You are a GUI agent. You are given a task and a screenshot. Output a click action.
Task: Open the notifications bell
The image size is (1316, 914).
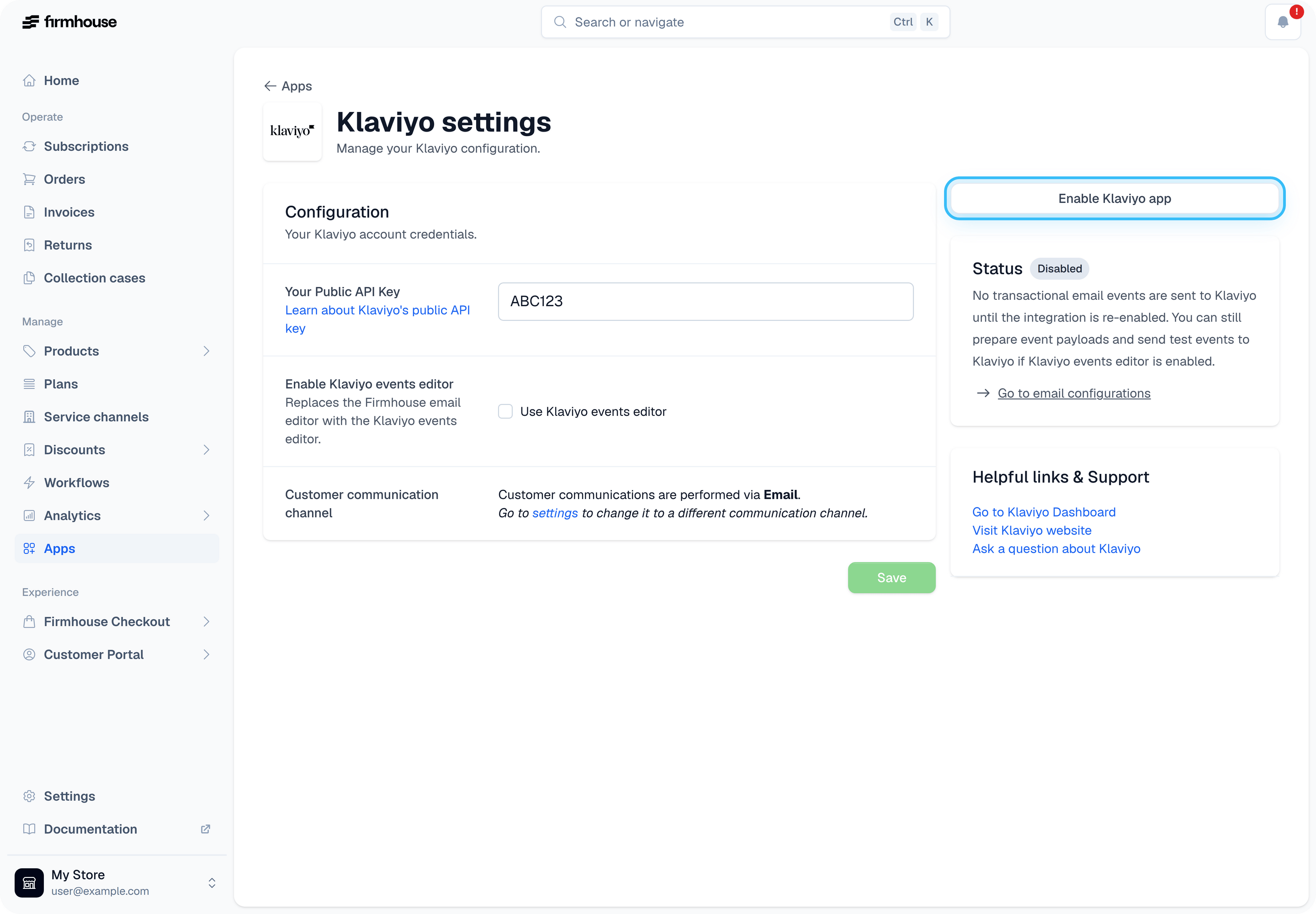(1283, 22)
